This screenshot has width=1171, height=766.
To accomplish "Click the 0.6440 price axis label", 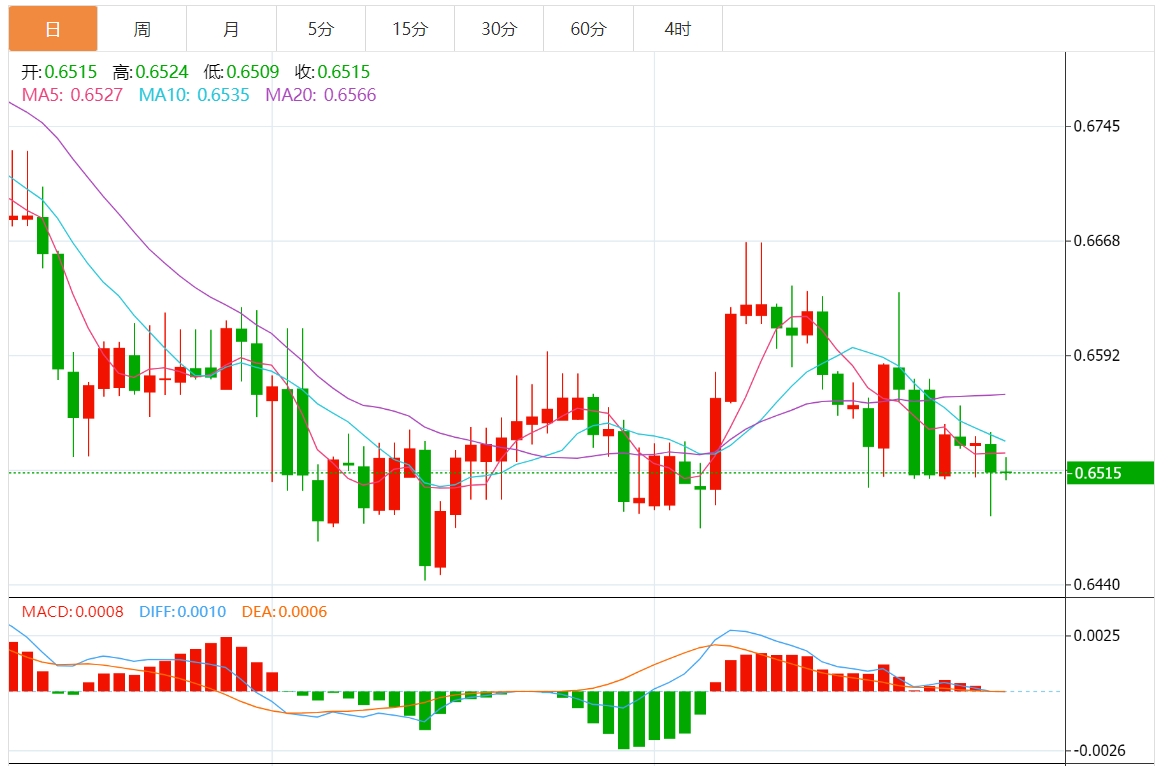I will (1096, 585).
